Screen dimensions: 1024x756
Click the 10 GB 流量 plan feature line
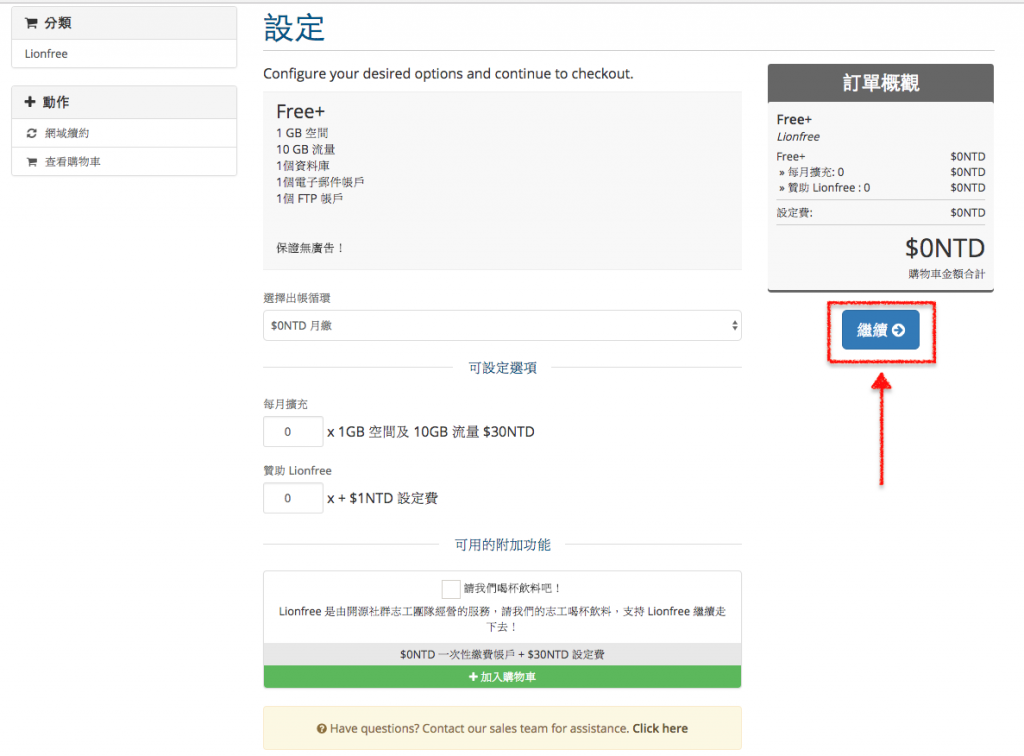click(x=306, y=150)
